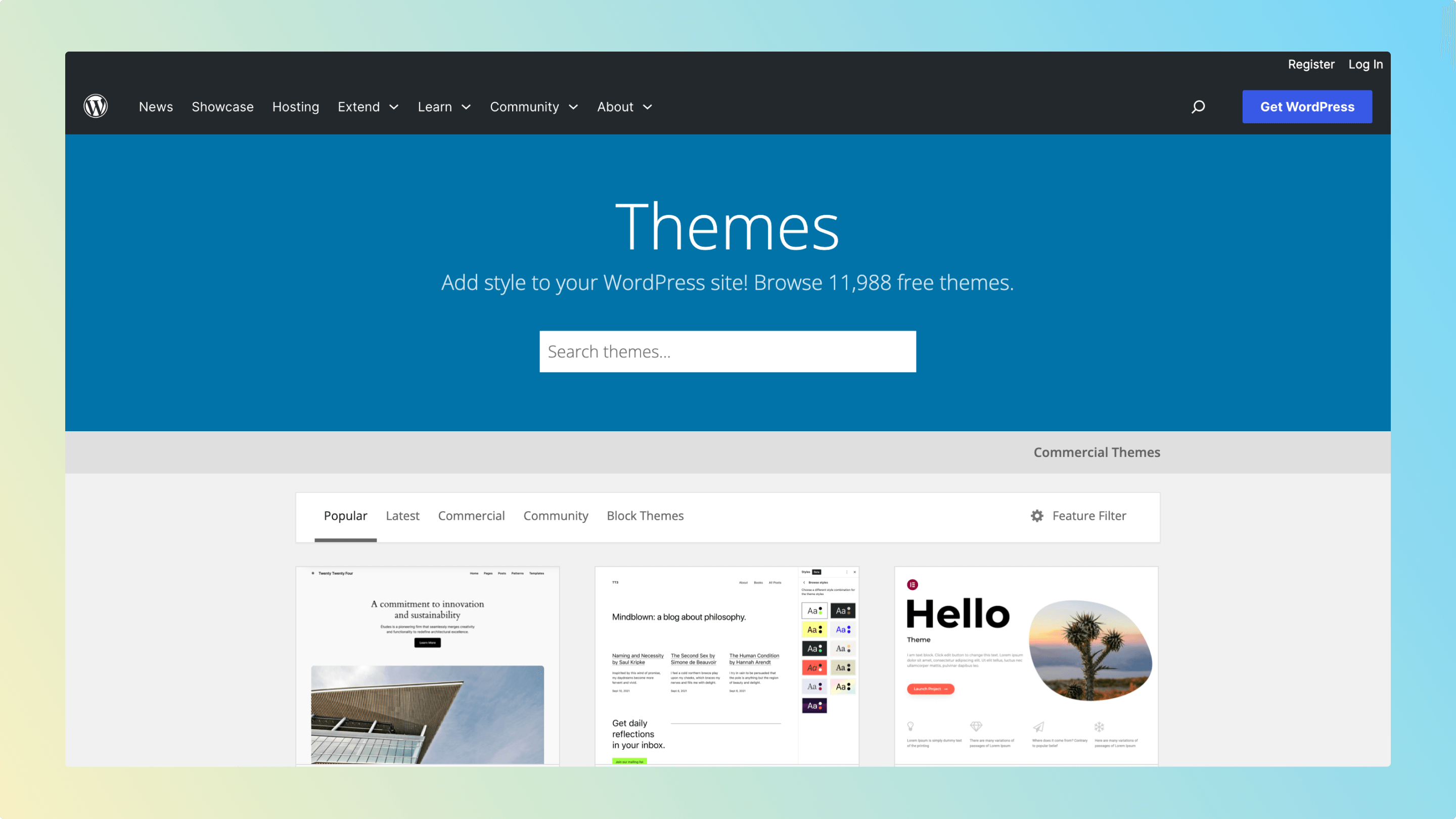The height and width of the screenshot is (819, 1456).
Task: Switch to the Community themes tab
Action: [x=556, y=516]
